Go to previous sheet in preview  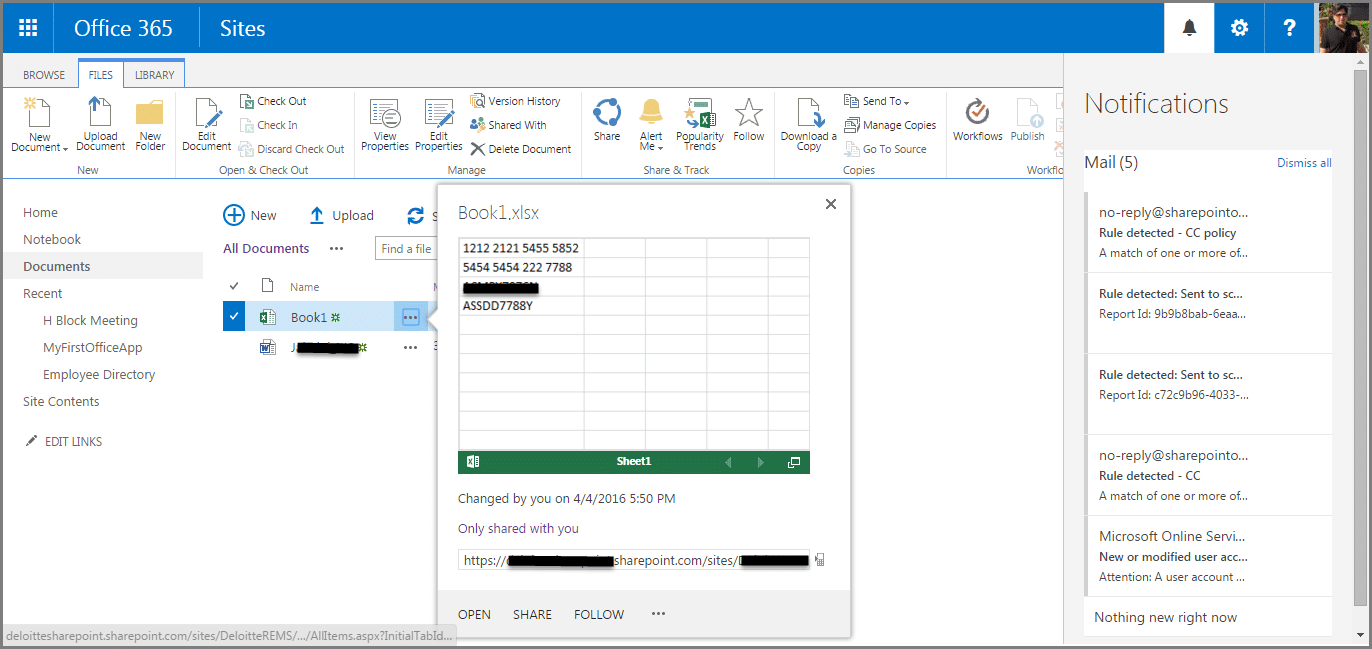728,462
